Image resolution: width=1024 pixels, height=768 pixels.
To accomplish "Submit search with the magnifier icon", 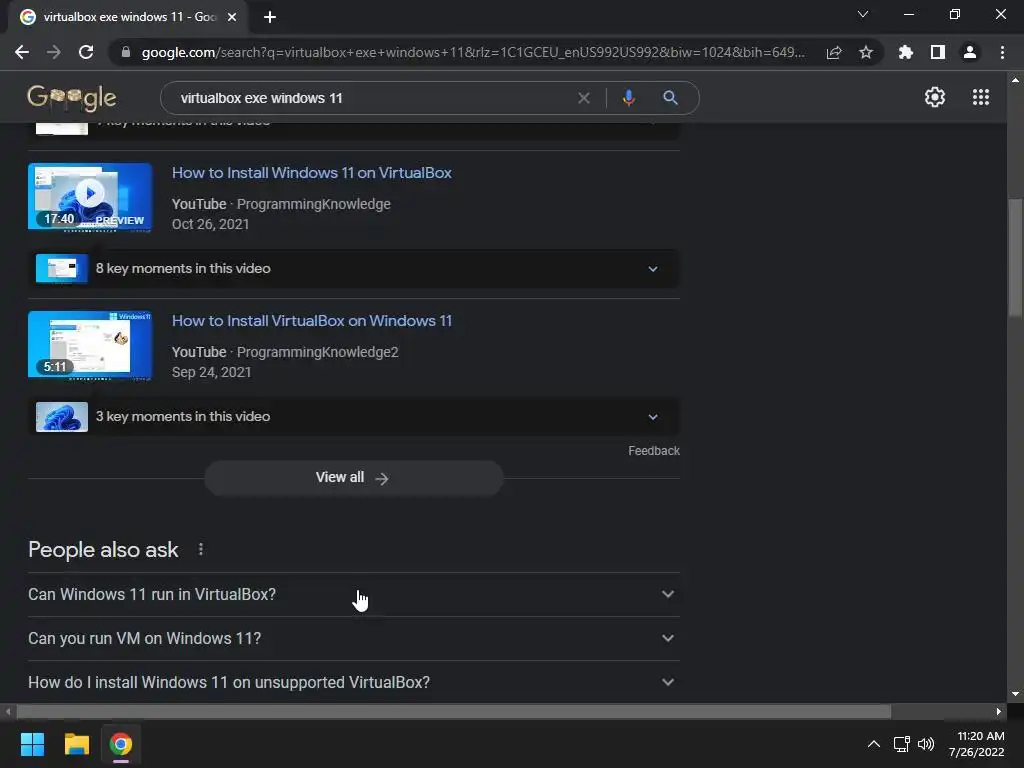I will [x=670, y=98].
